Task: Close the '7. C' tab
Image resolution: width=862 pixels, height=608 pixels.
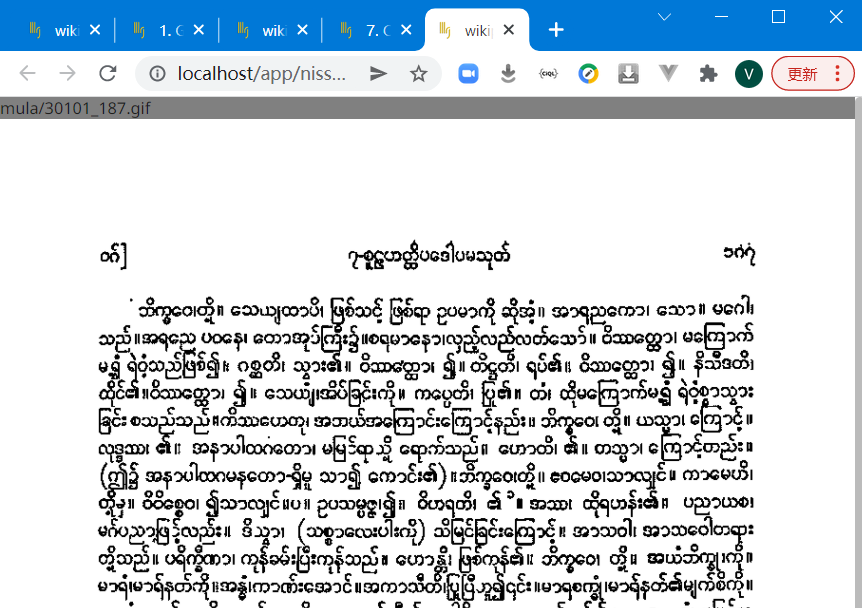Action: (406, 30)
